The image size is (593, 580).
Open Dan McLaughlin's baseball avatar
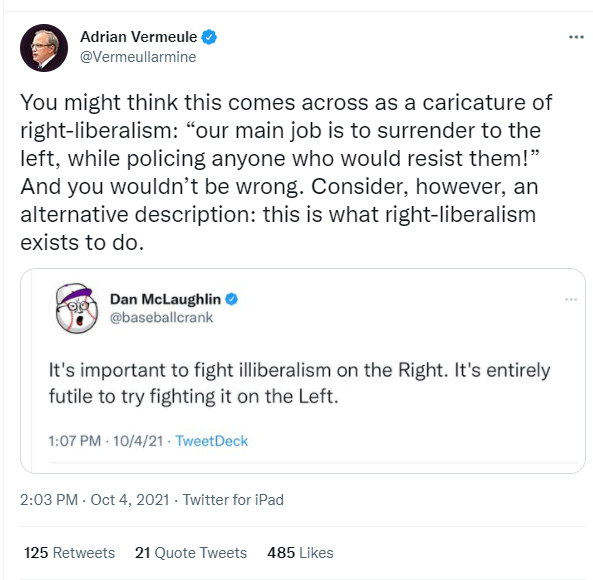coord(77,309)
